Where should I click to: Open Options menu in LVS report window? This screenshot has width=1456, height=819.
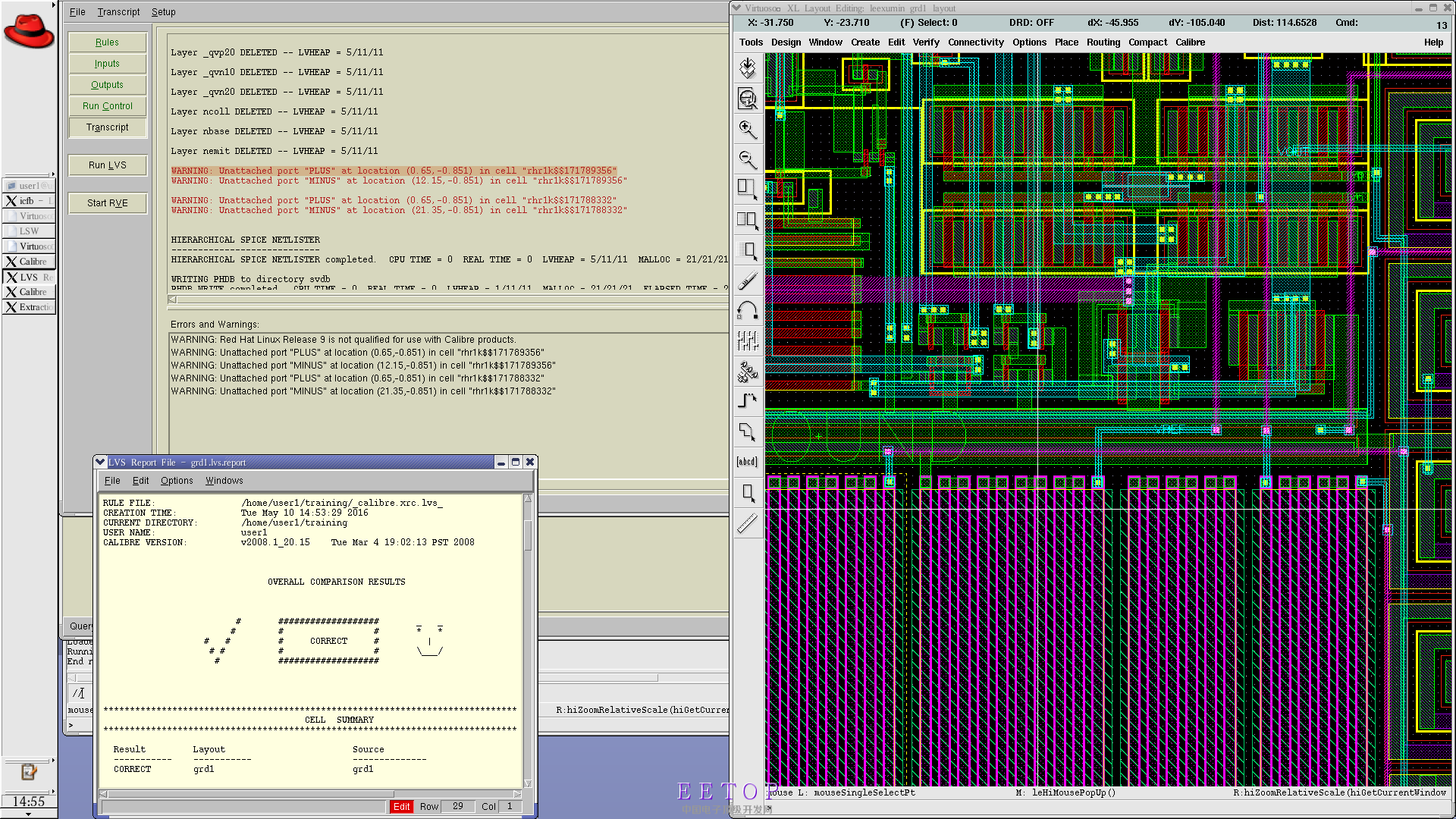coord(177,481)
